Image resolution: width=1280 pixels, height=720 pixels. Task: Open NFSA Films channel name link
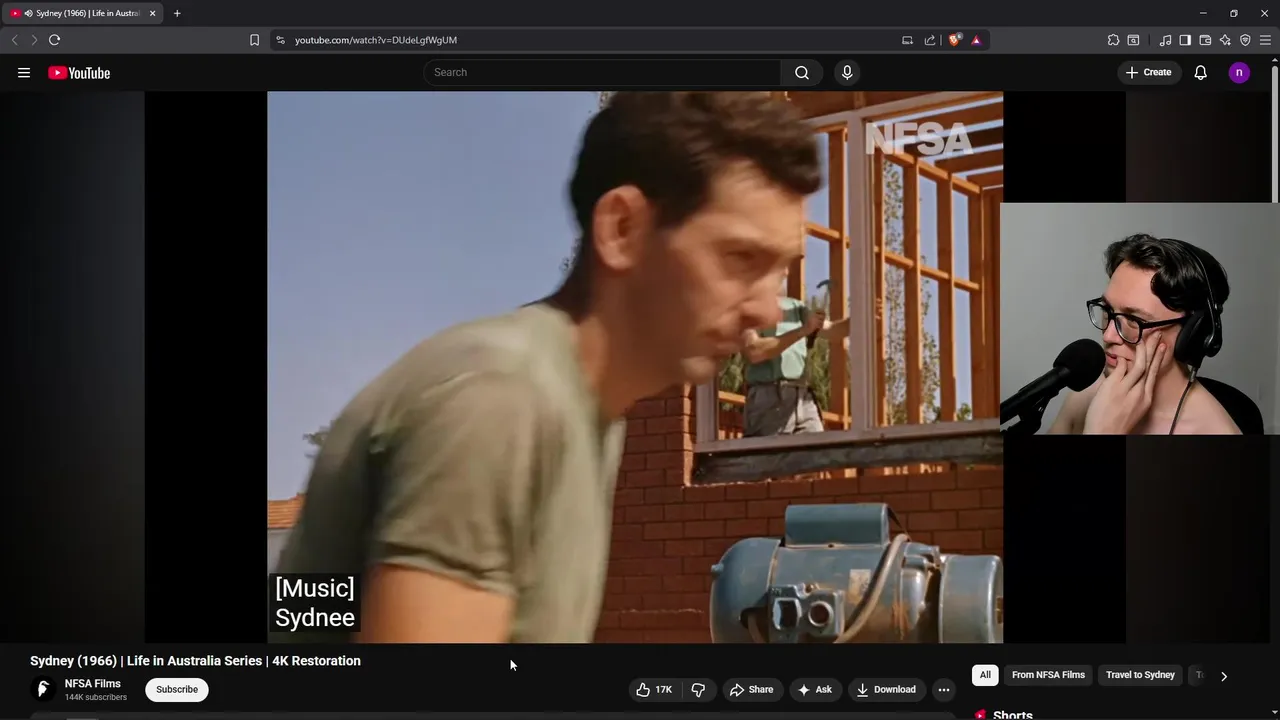93,684
